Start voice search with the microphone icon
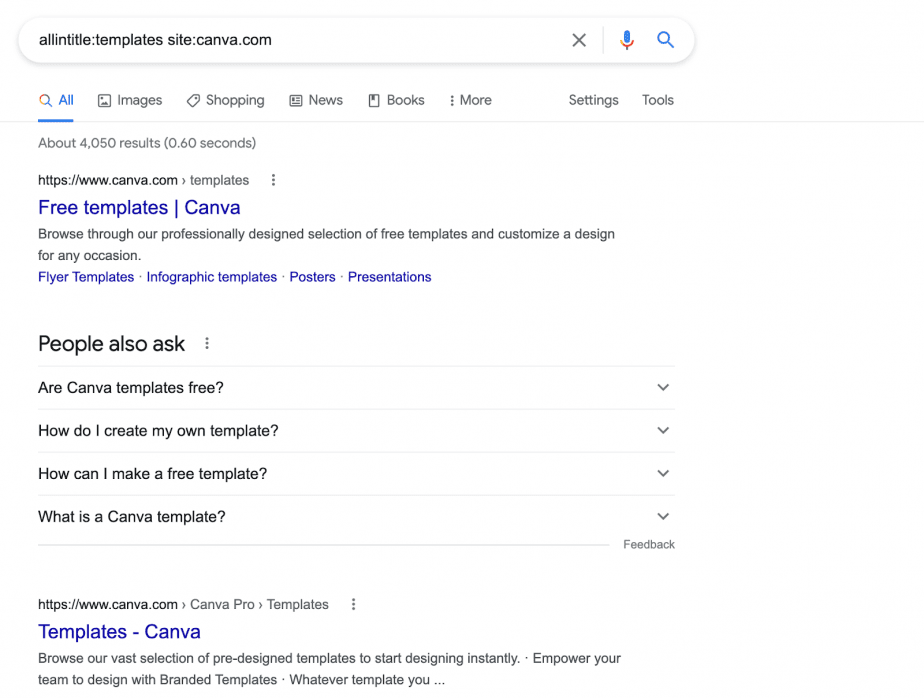Image resolution: width=924 pixels, height=698 pixels. [626, 40]
